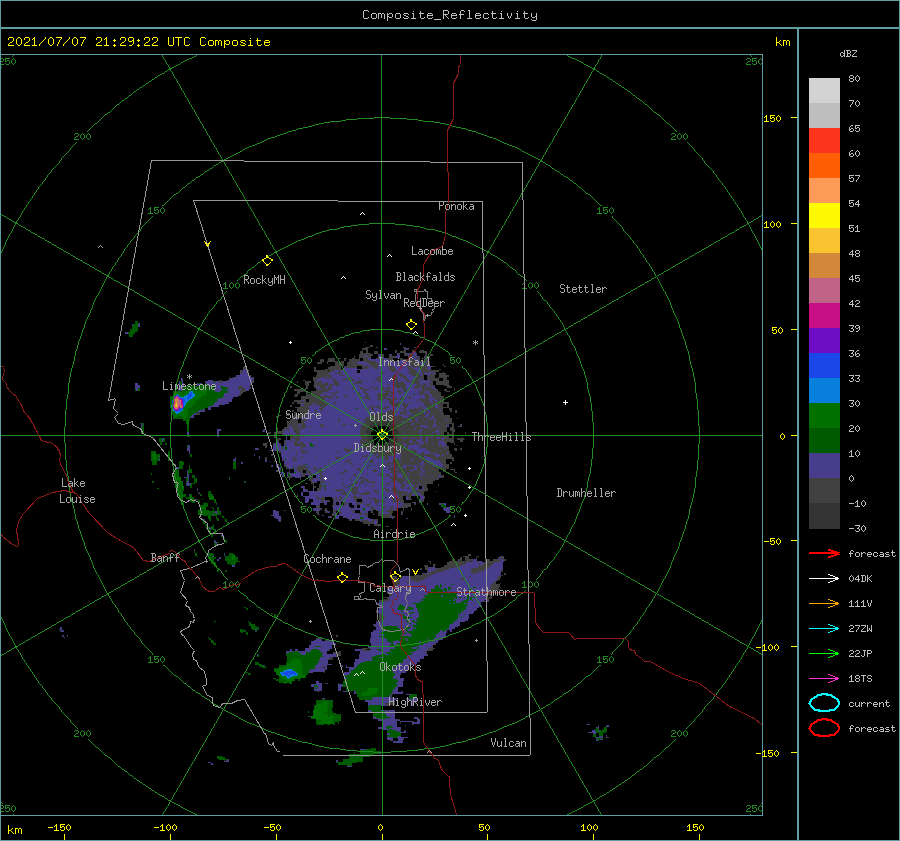Screen dimensions: 900x841
Task: Click the Drumheller label
Action: pos(586,493)
